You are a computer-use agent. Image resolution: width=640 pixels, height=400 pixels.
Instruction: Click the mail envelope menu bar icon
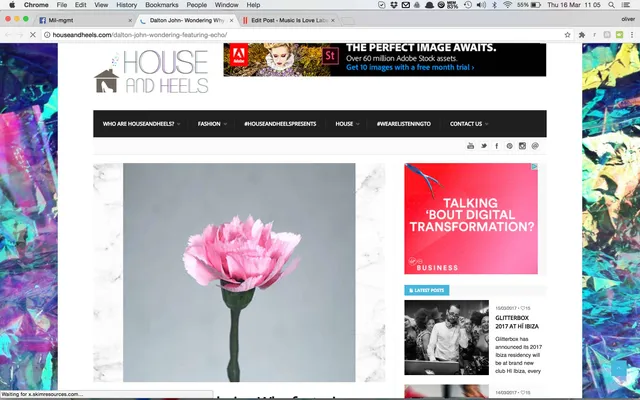(x=406, y=5)
